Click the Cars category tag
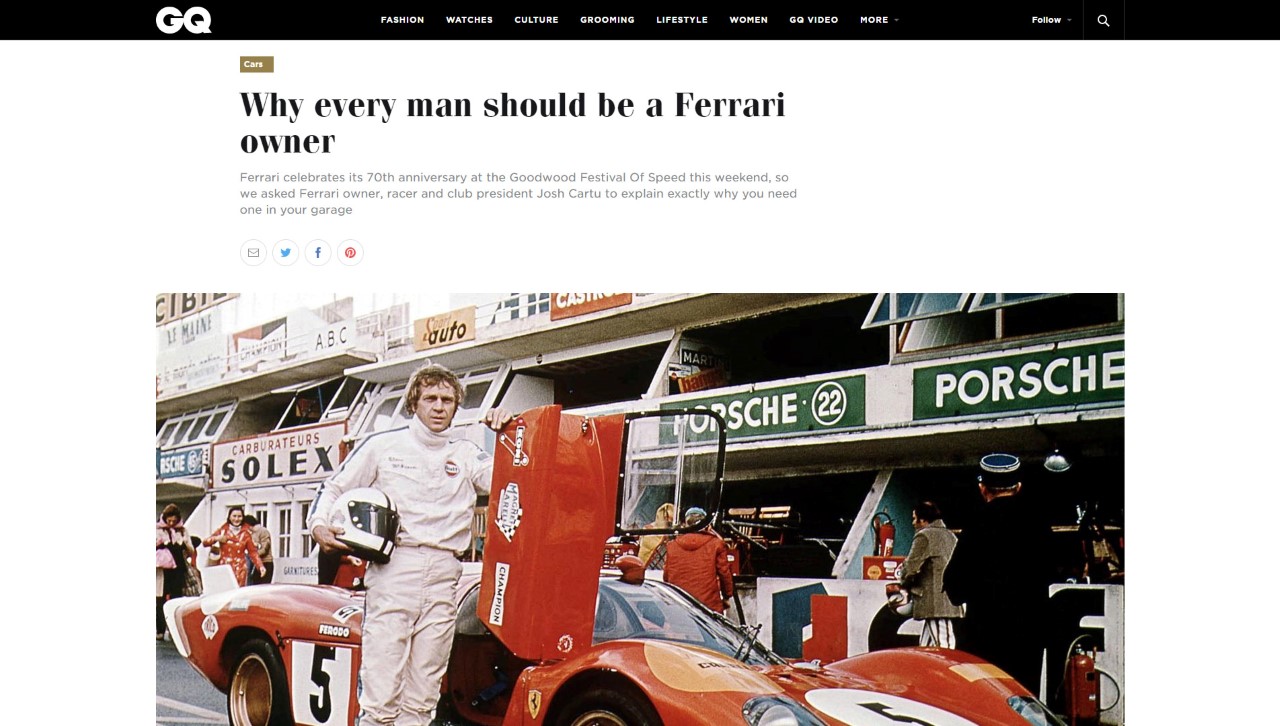This screenshot has height=726, width=1280. (256, 65)
